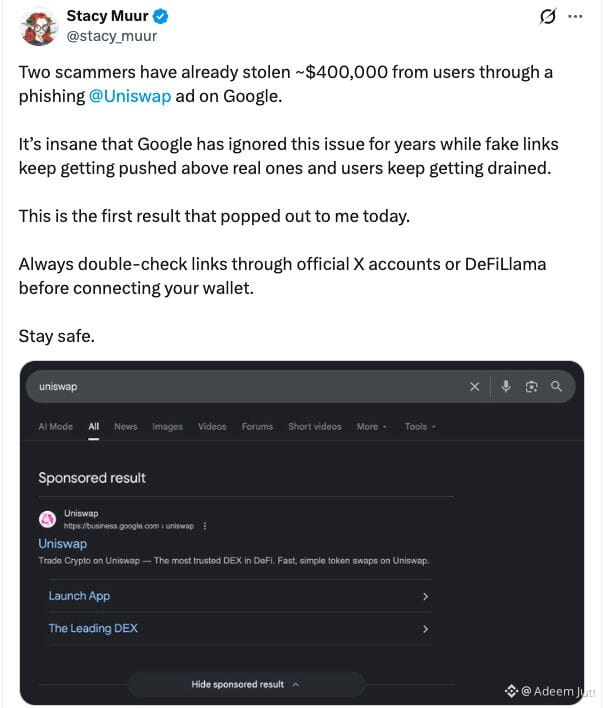Expand the Tools dropdown
This screenshot has width=603, height=708.
420,427
